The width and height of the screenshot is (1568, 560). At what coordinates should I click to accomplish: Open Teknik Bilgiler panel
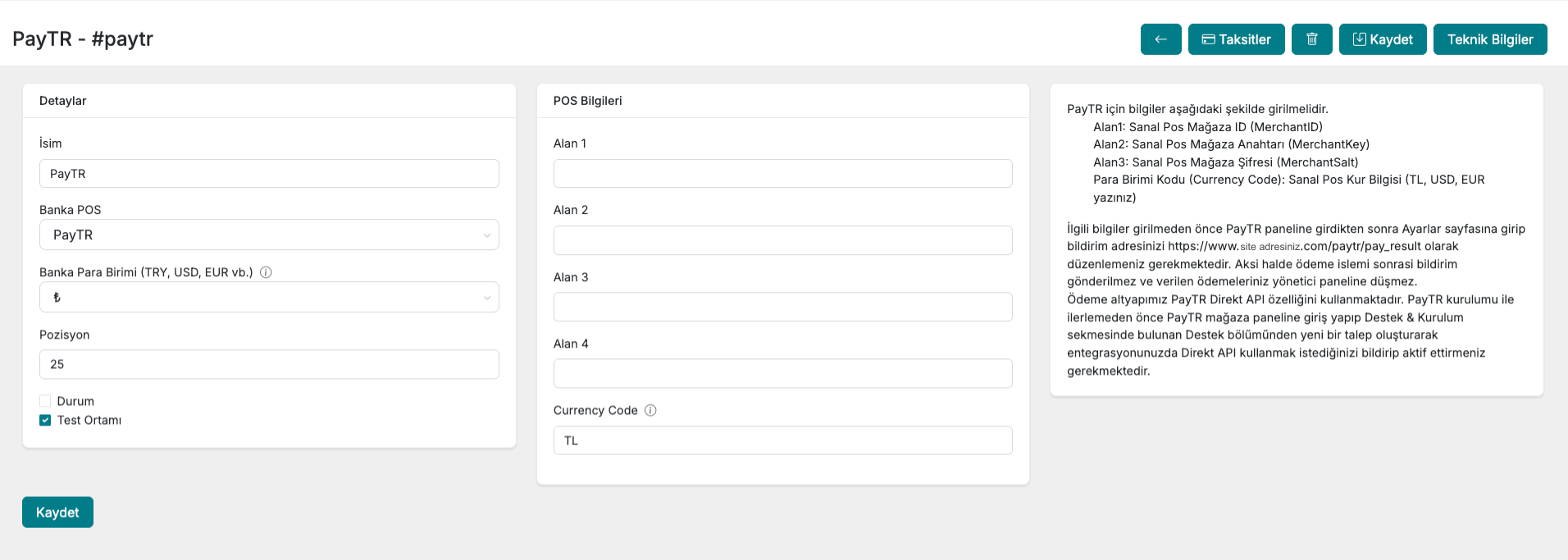click(x=1489, y=39)
